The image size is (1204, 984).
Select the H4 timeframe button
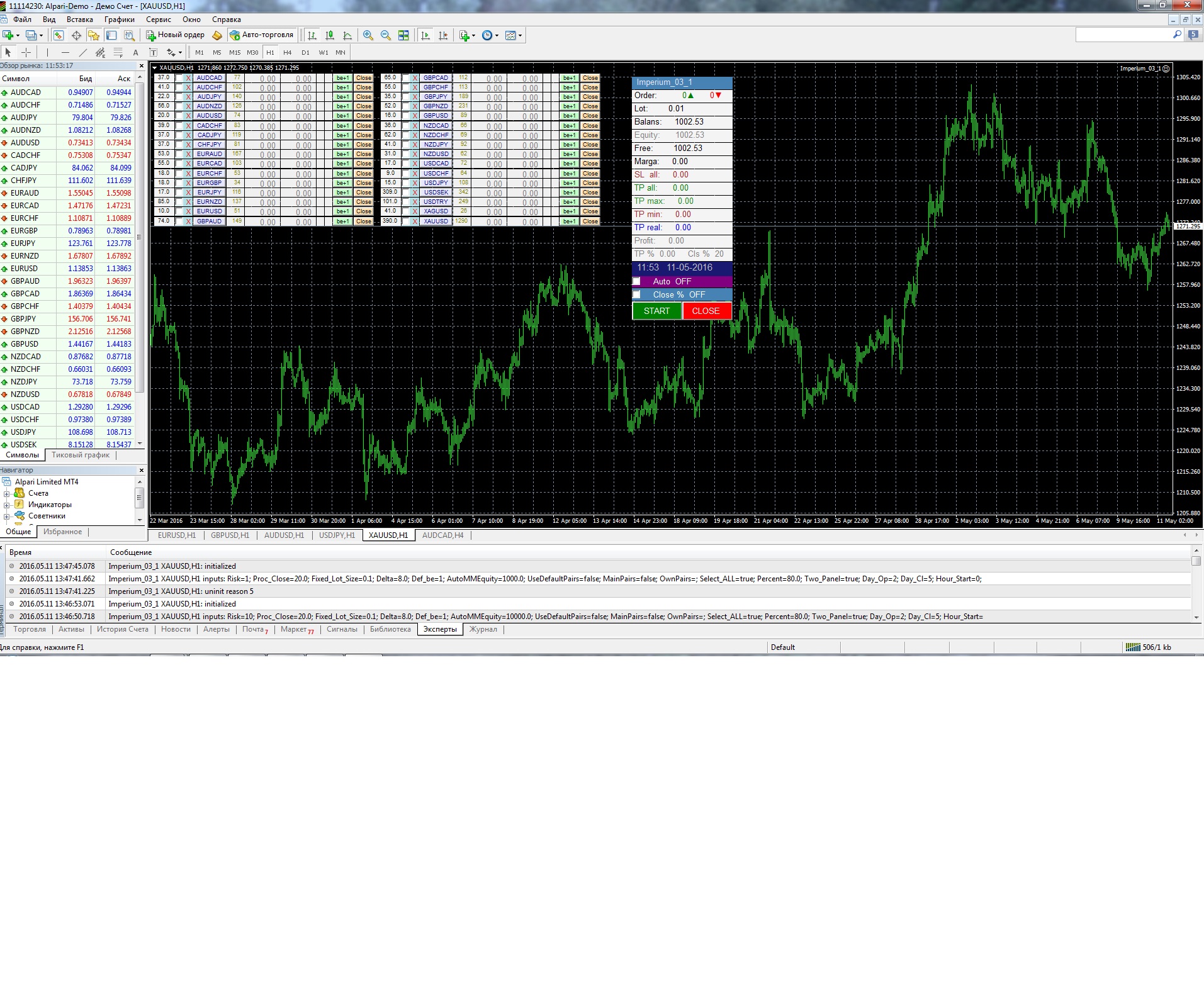point(288,52)
